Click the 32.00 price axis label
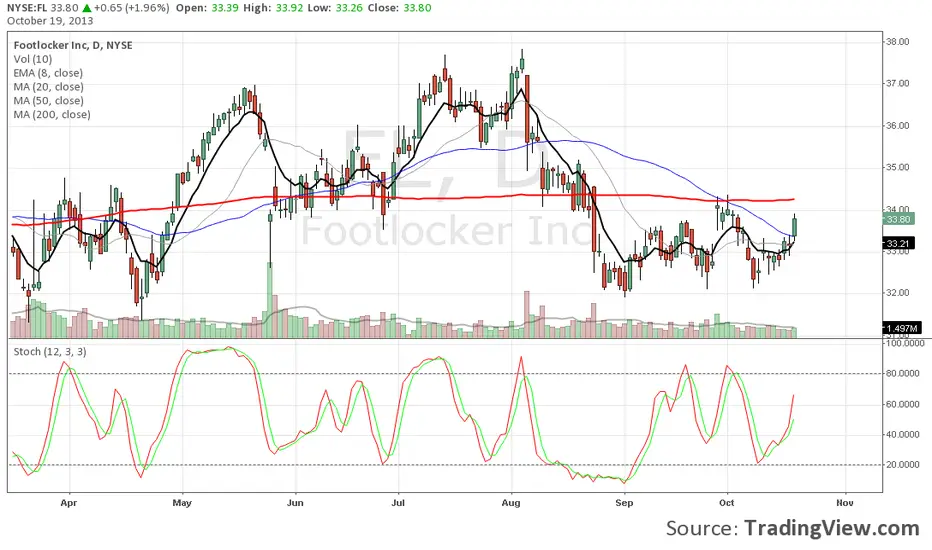The image size is (932, 550). pyautogui.click(x=898, y=293)
